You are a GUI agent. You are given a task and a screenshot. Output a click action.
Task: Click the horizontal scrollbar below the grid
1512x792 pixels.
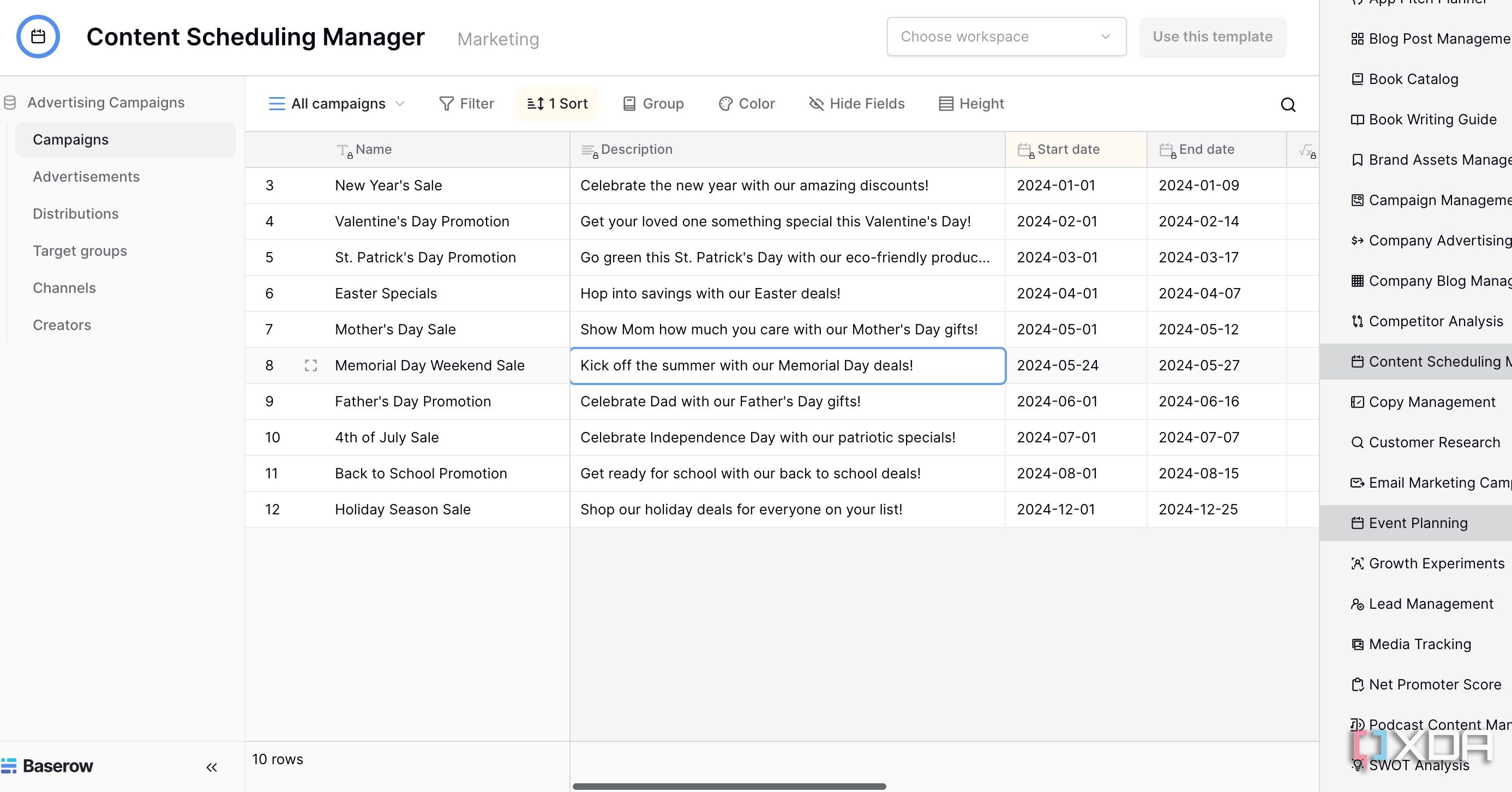729,786
